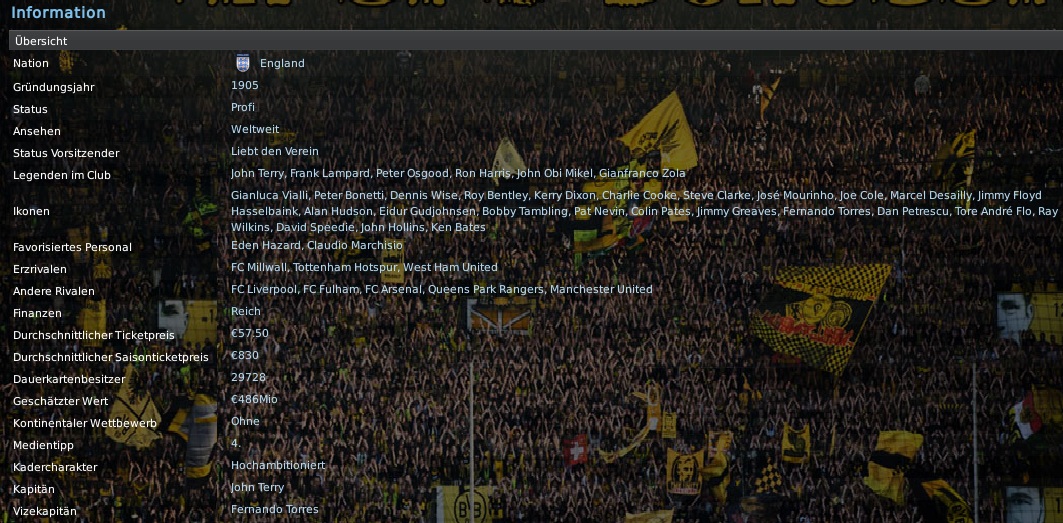Open vice-captain Fernando Torres profile
This screenshot has height=523, width=1063.
tap(275, 509)
